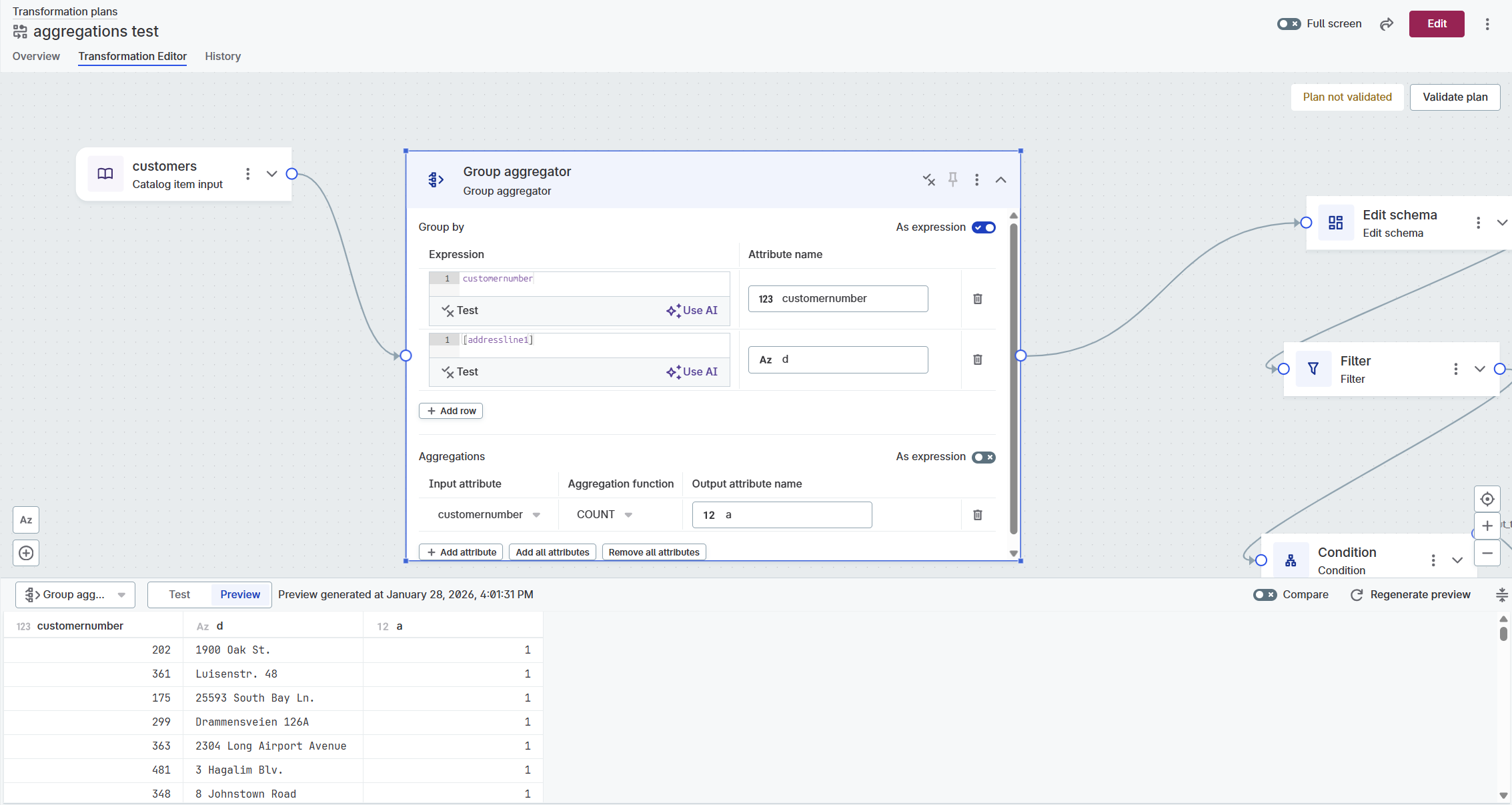
Task: Delete the addressline1 group-by row with trash icon
Action: [x=977, y=359]
